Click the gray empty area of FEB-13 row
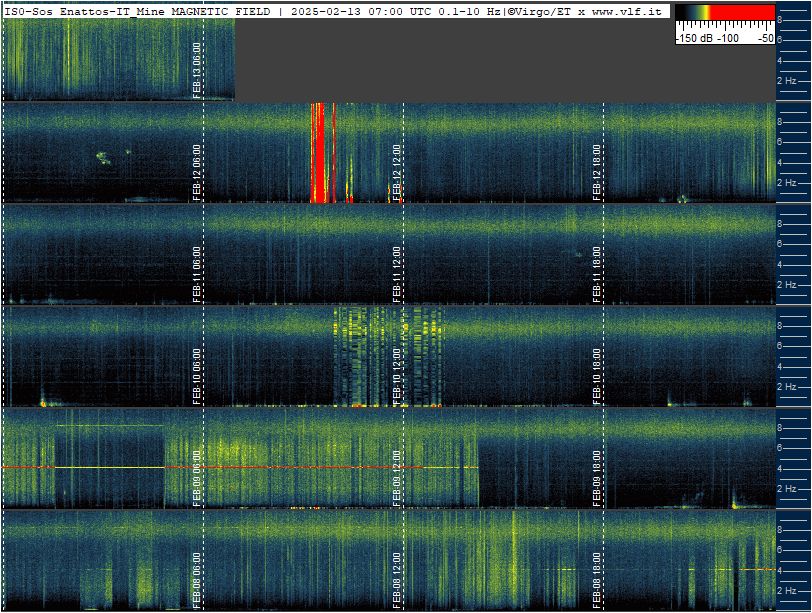Viewport: 812px width, 613px height. tap(505, 60)
